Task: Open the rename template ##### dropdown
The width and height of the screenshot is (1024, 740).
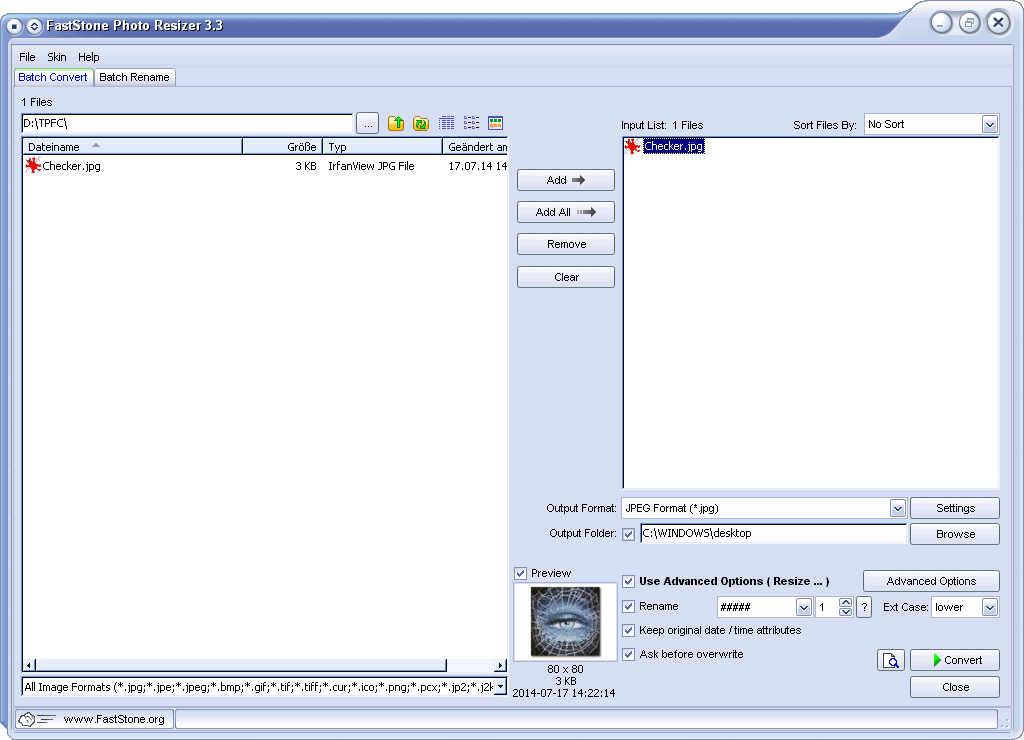Action: coord(804,607)
